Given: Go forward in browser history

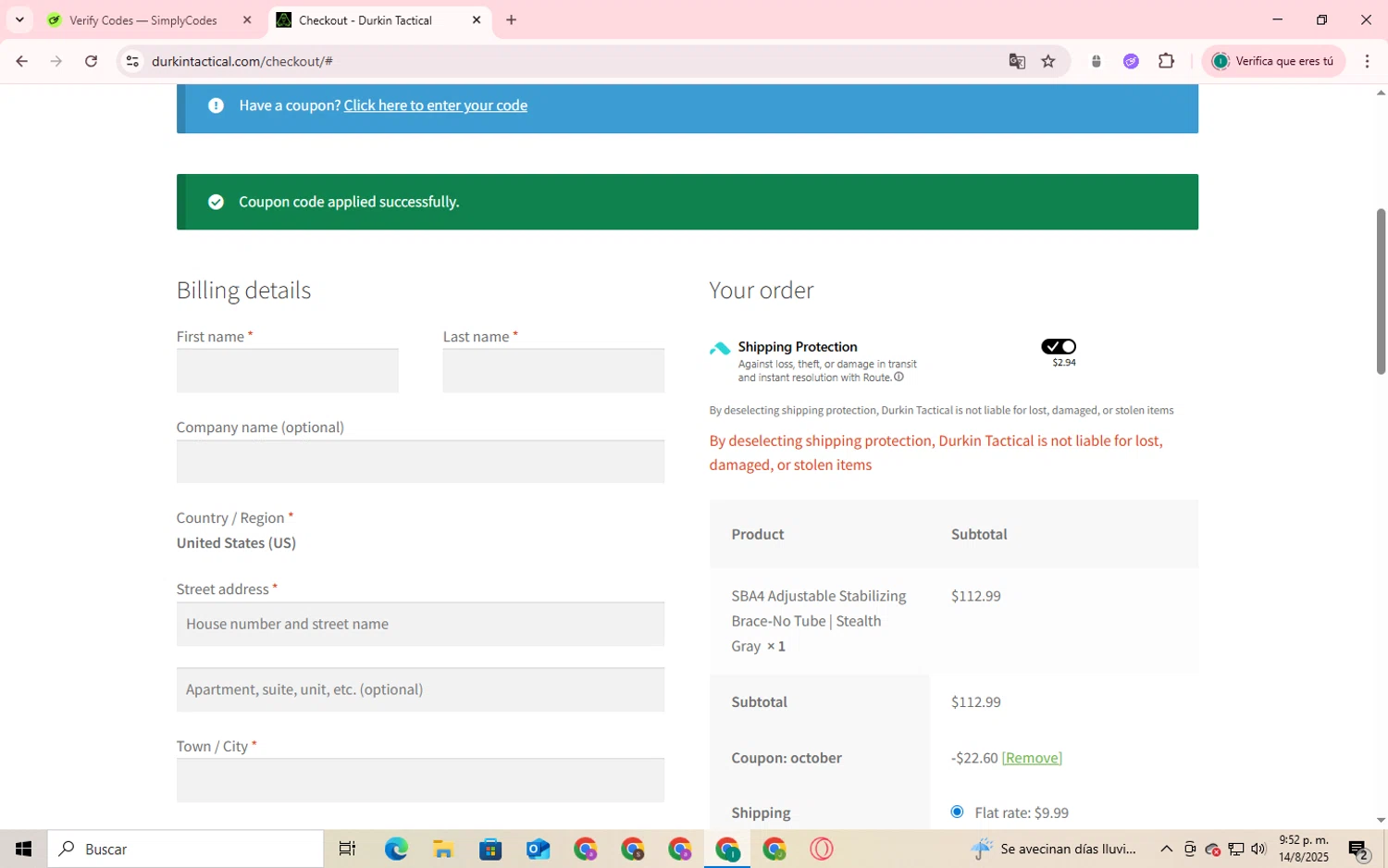Looking at the screenshot, I should (56, 61).
